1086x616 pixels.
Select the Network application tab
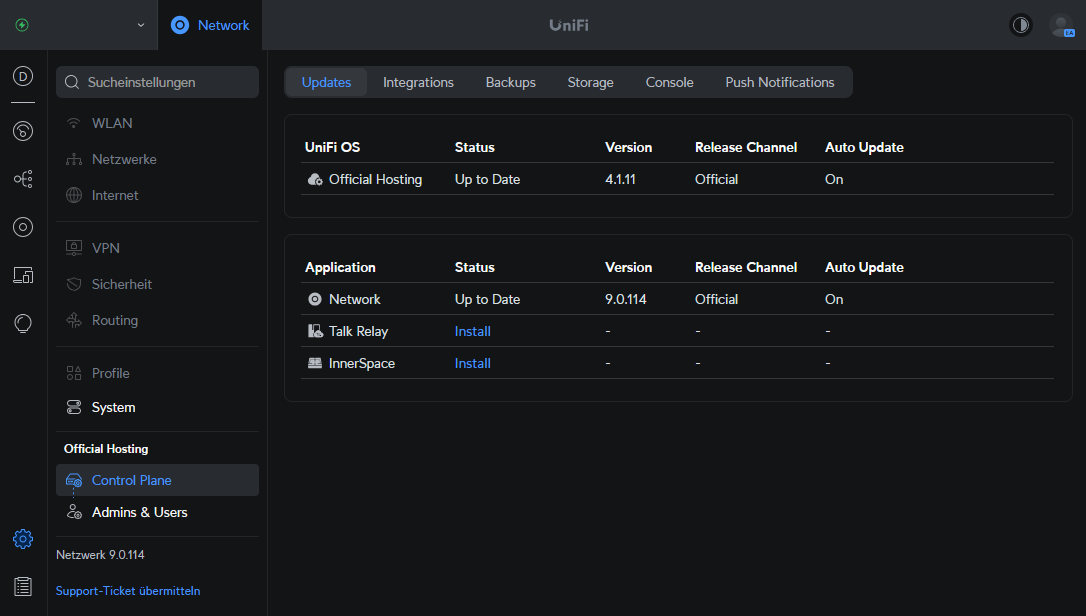210,25
